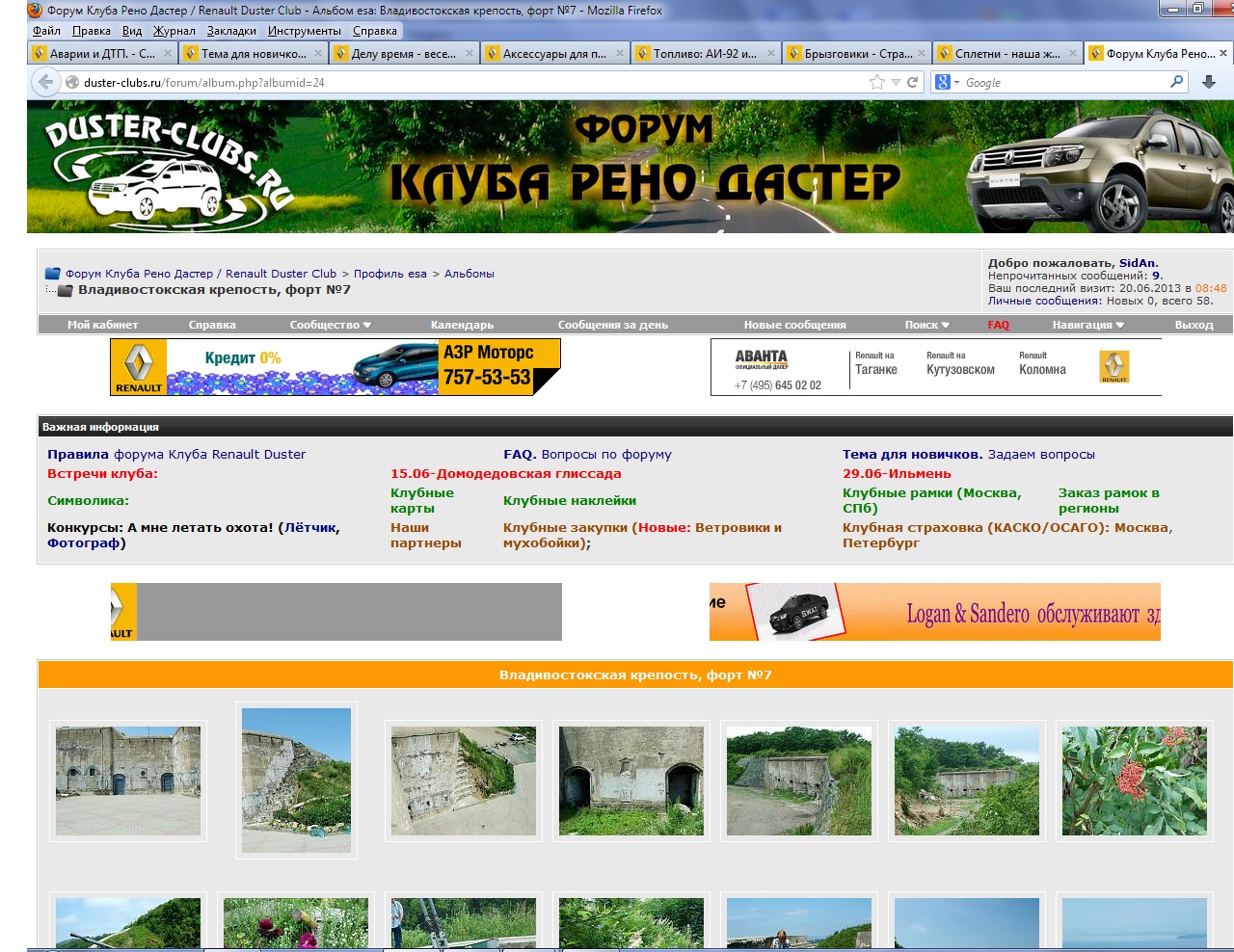The image size is (1234, 952).
Task: Reload the page using the refresh icon
Action: 912,83
